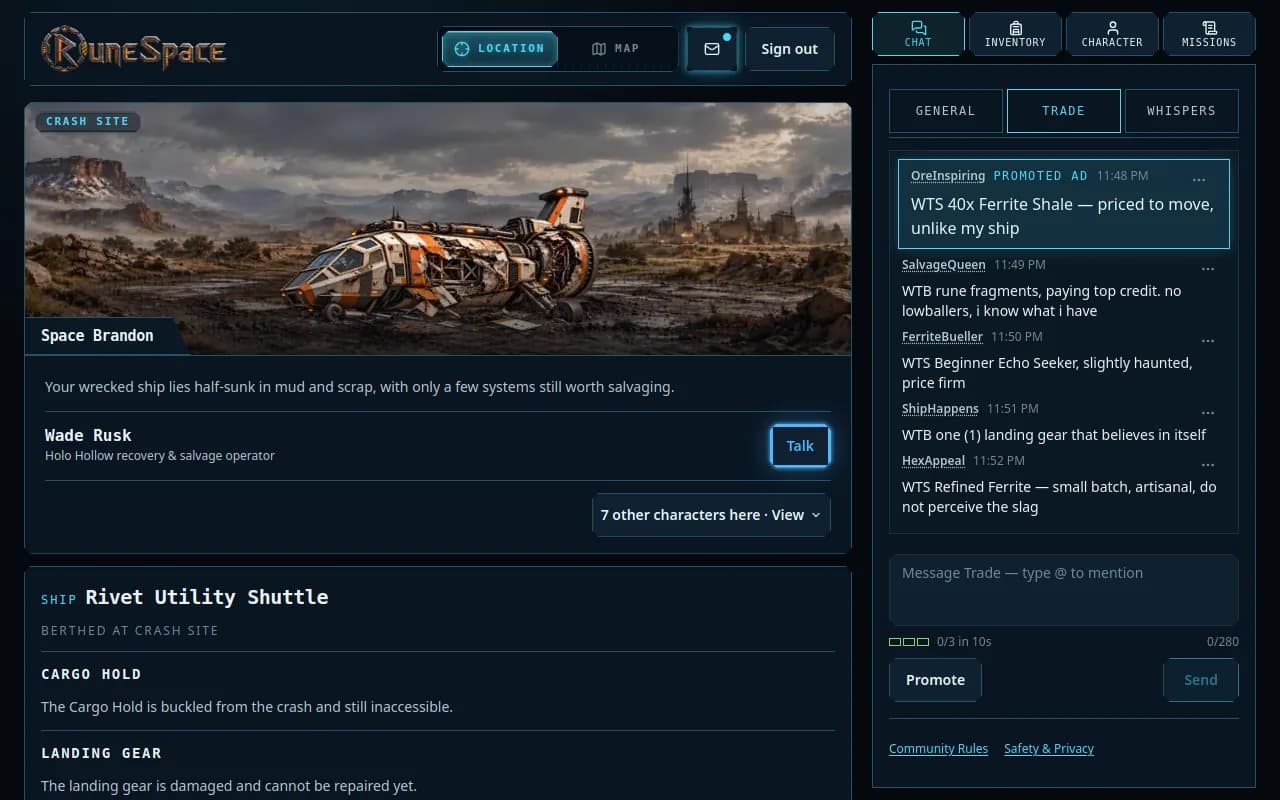
Task: Click the Promote button
Action: (x=935, y=680)
